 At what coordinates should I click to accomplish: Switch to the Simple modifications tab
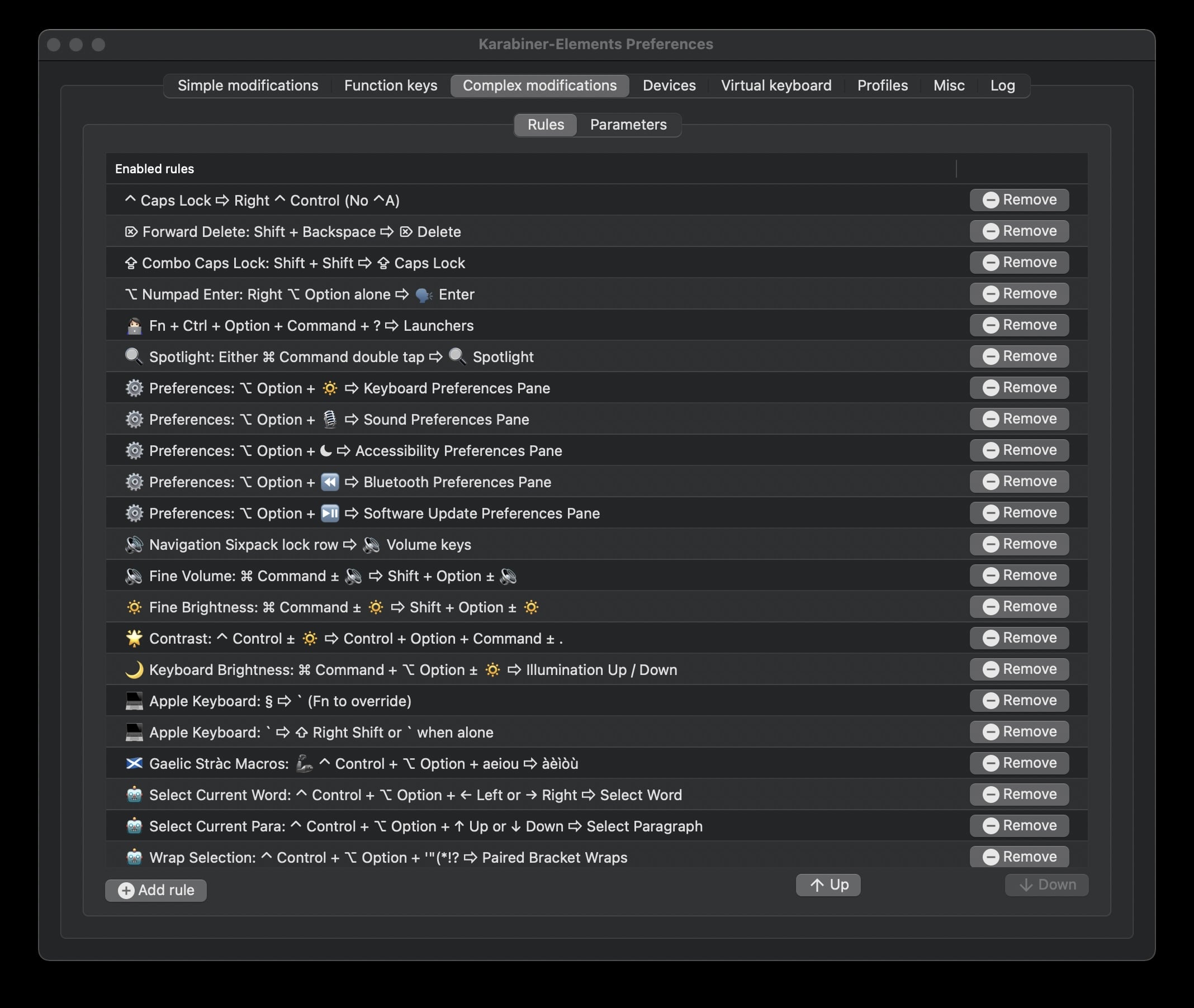[248, 85]
